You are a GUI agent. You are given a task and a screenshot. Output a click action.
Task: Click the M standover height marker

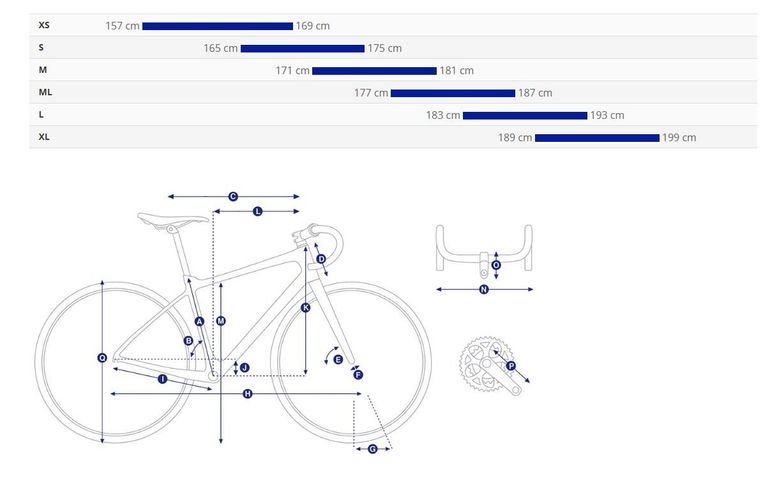click(221, 321)
